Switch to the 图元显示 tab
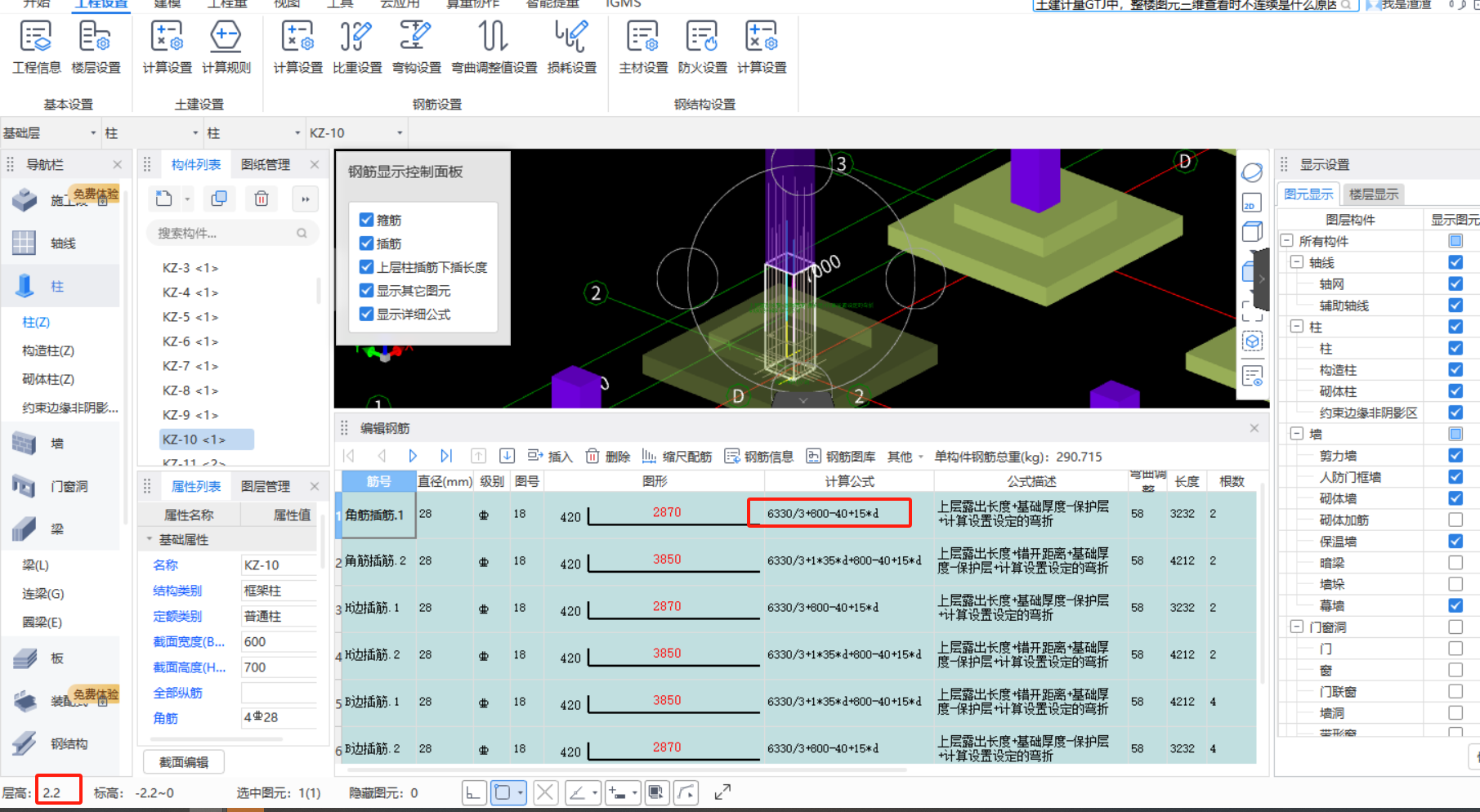 coord(1308,194)
